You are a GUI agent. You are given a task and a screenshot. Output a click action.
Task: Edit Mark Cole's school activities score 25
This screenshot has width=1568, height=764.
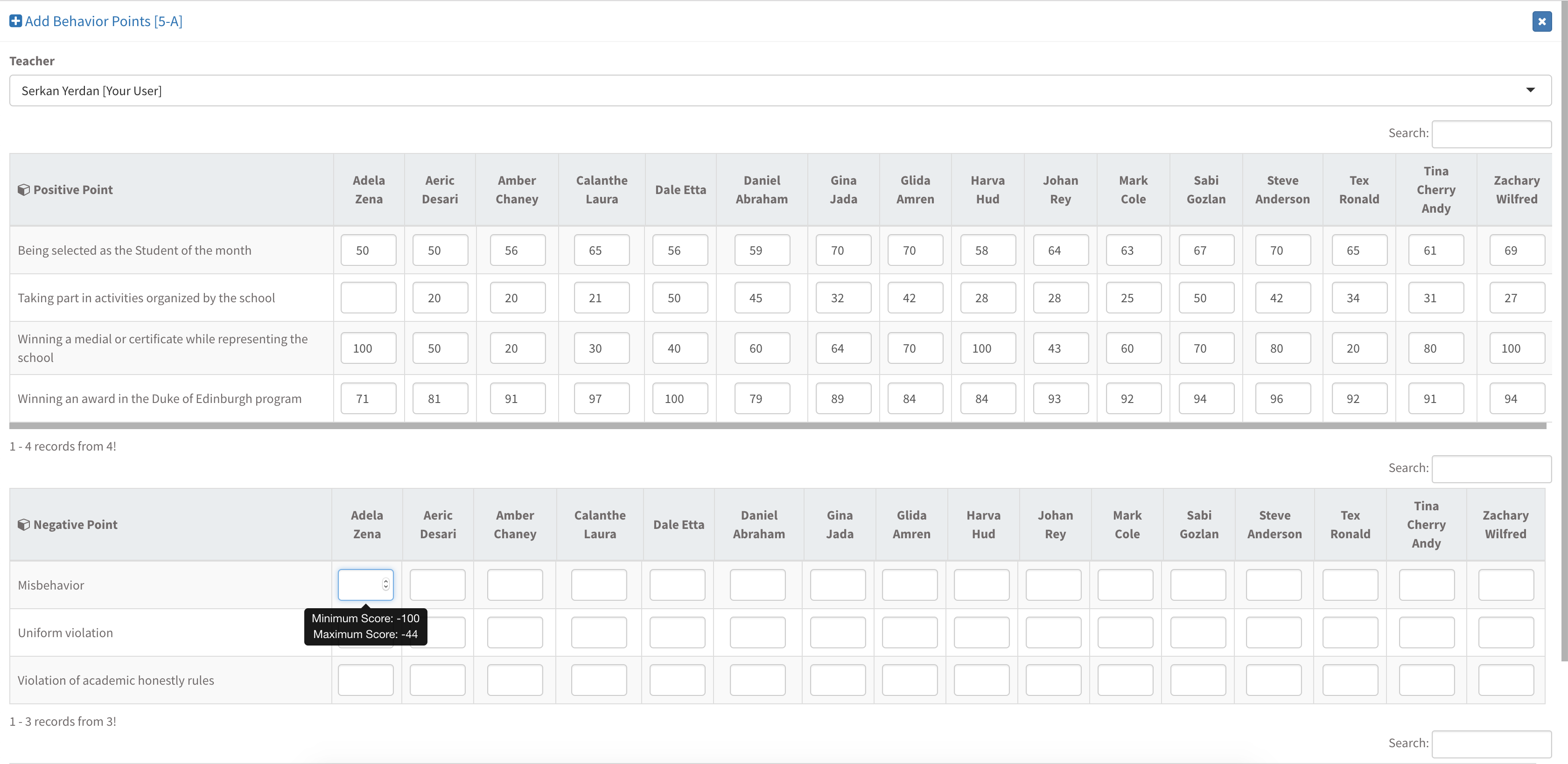click(x=1134, y=298)
